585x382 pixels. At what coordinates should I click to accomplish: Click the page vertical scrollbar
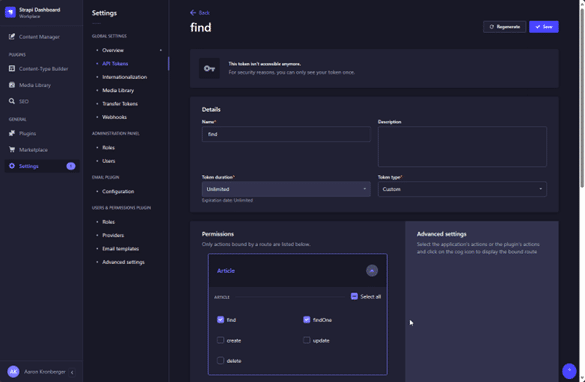tap(582, 97)
